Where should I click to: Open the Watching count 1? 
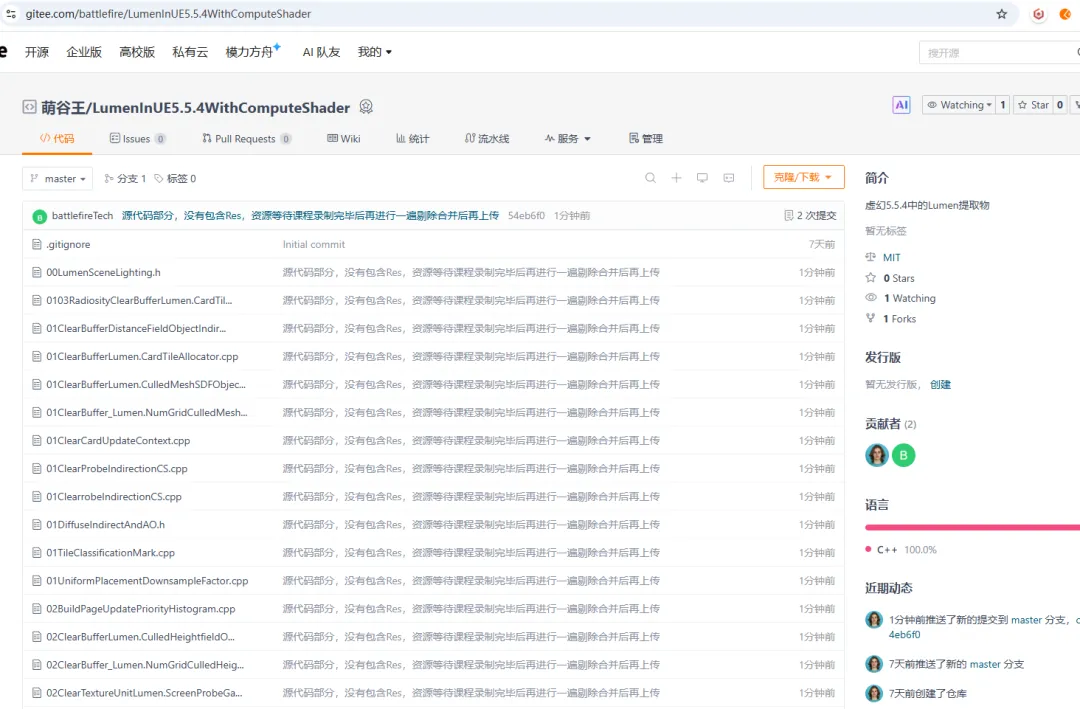(1003, 105)
